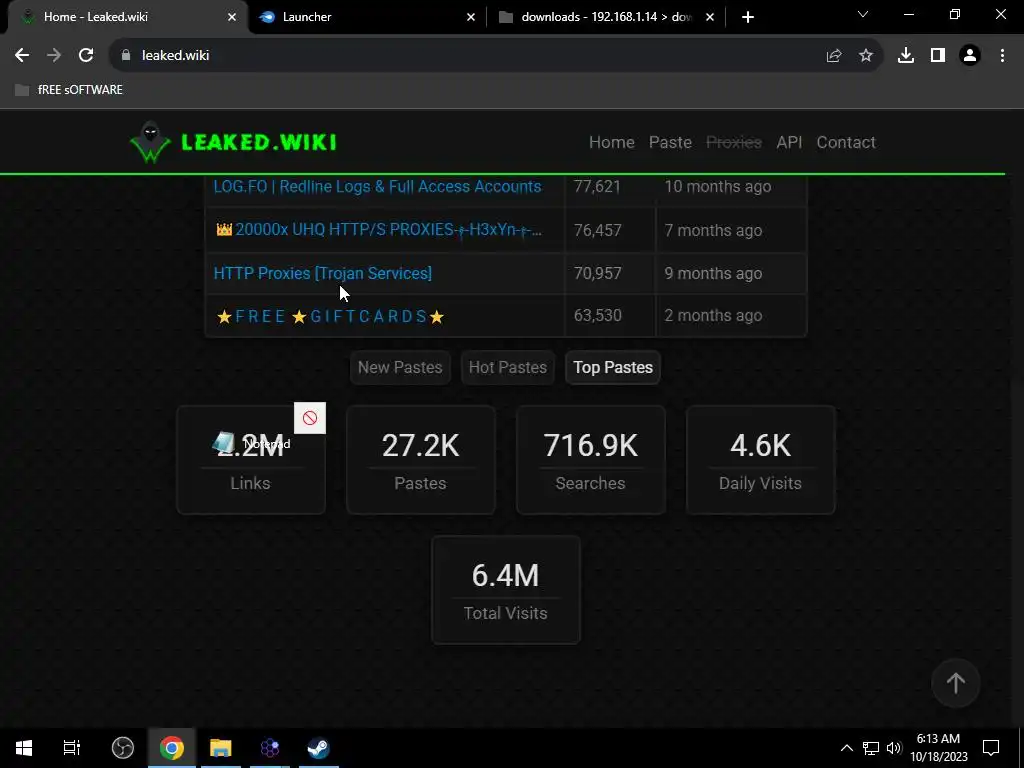
Task: Open the FREE GIFTCARDS paste link
Action: [330, 317]
